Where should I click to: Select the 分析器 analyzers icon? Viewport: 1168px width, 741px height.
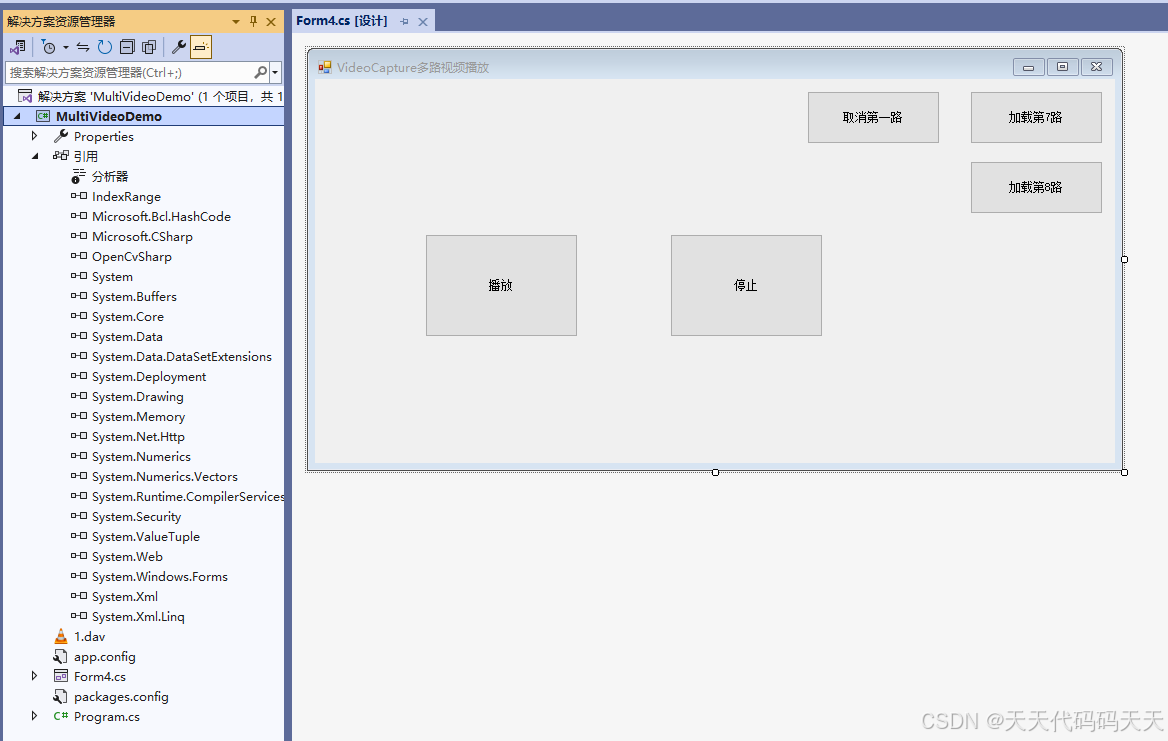[x=78, y=176]
